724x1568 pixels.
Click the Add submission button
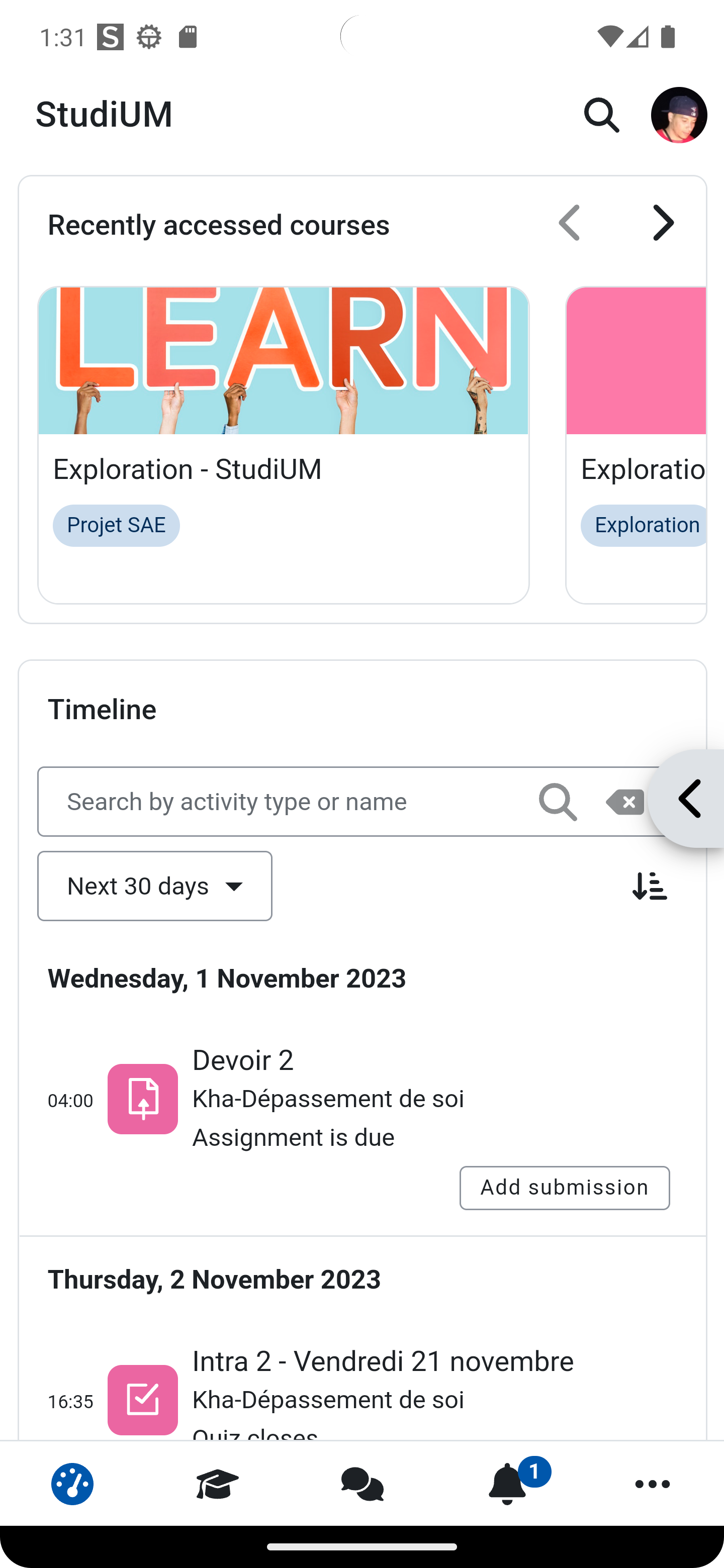click(x=565, y=1188)
